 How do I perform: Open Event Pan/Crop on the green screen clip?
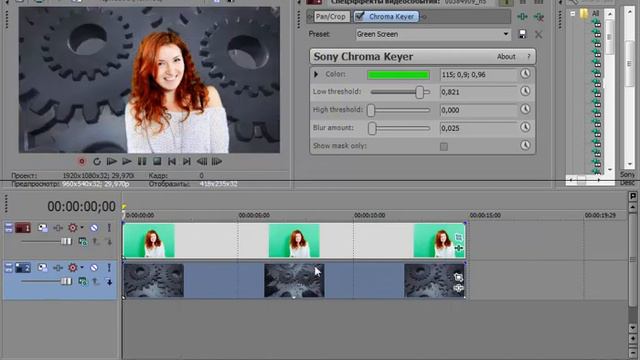[x=458, y=237]
